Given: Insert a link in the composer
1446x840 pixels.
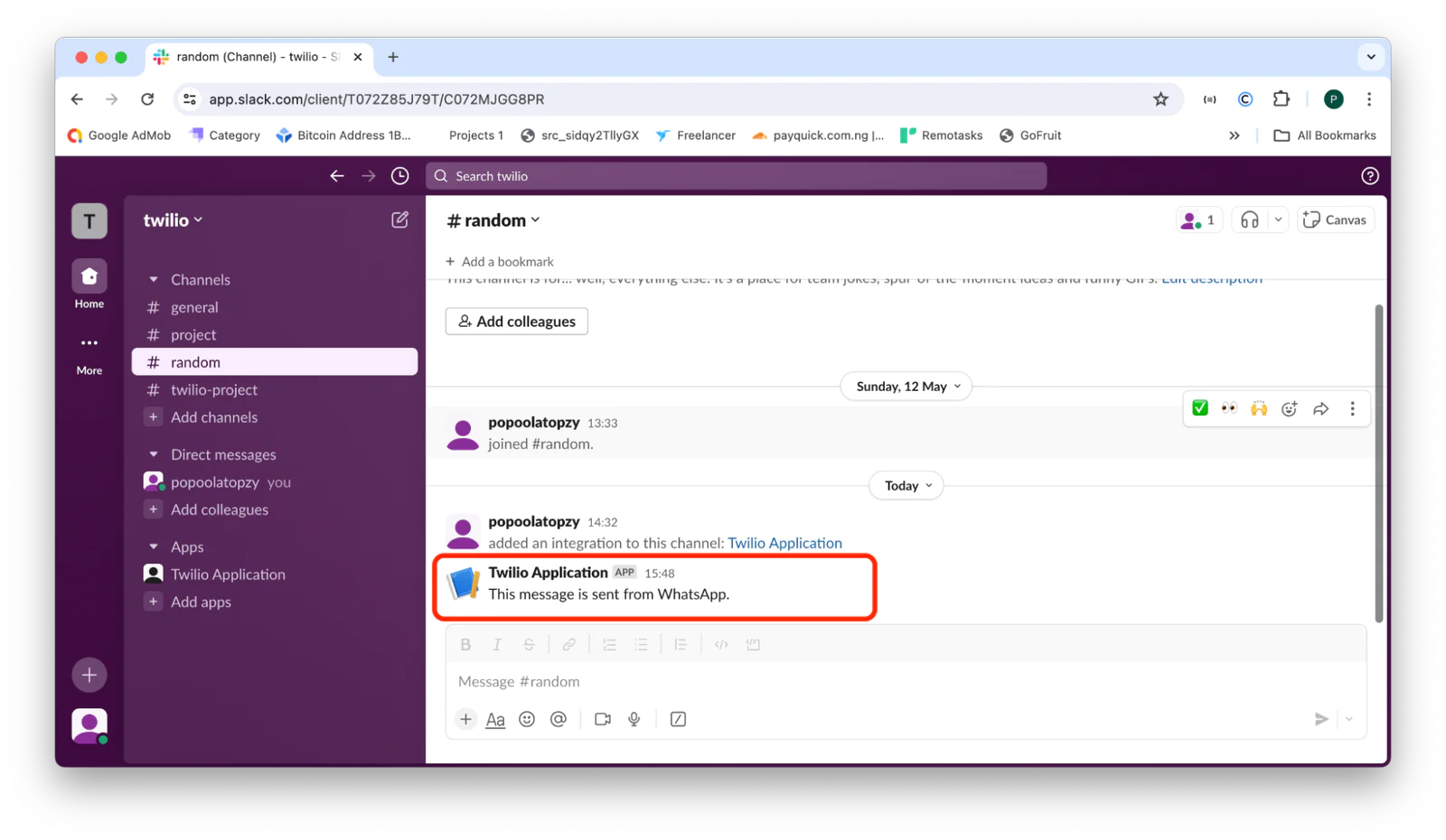Looking at the screenshot, I should (568, 644).
